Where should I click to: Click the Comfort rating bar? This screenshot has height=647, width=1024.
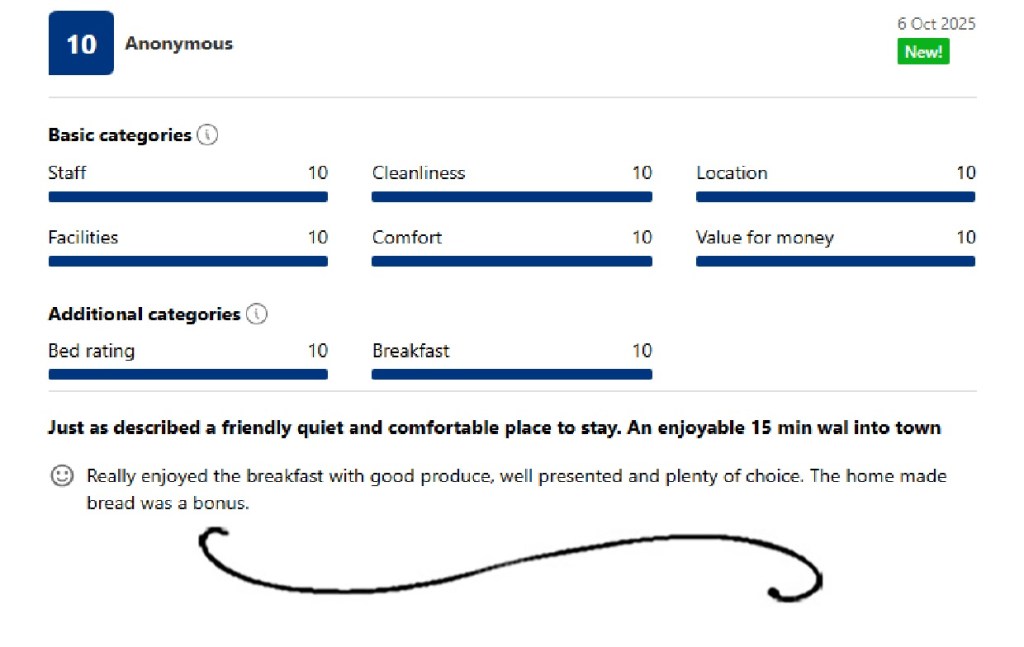pyautogui.click(x=512, y=261)
